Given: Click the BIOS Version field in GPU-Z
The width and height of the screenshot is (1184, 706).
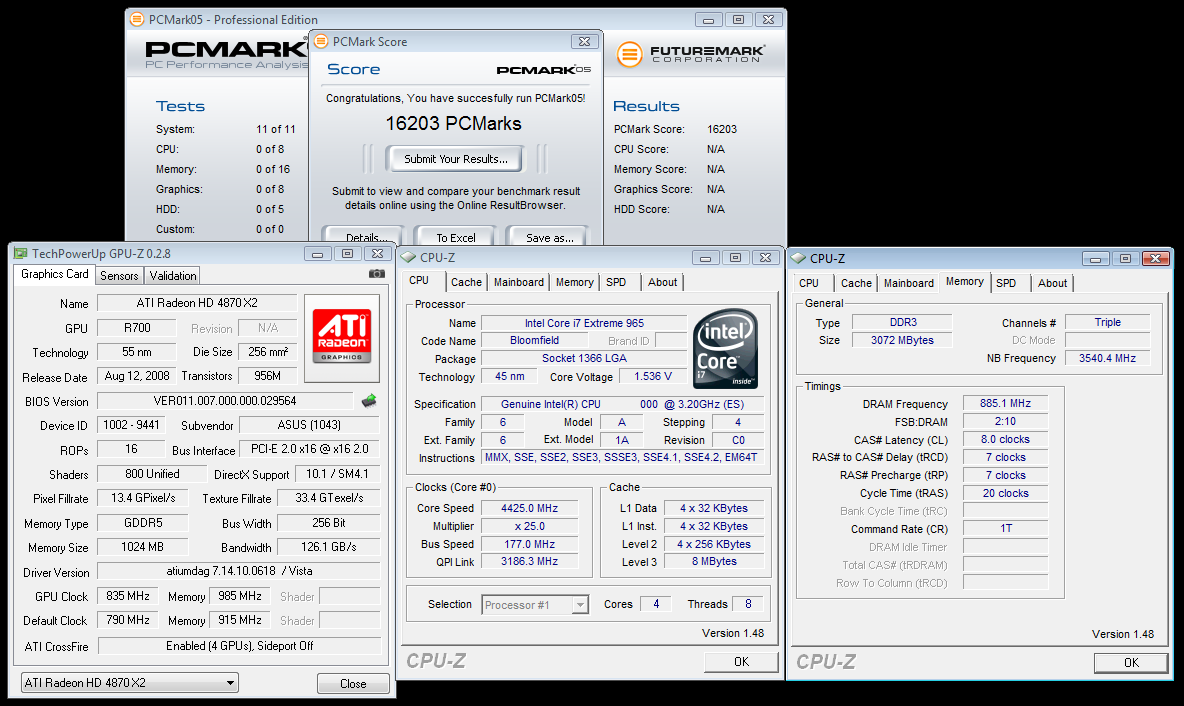Looking at the screenshot, I should [x=225, y=401].
